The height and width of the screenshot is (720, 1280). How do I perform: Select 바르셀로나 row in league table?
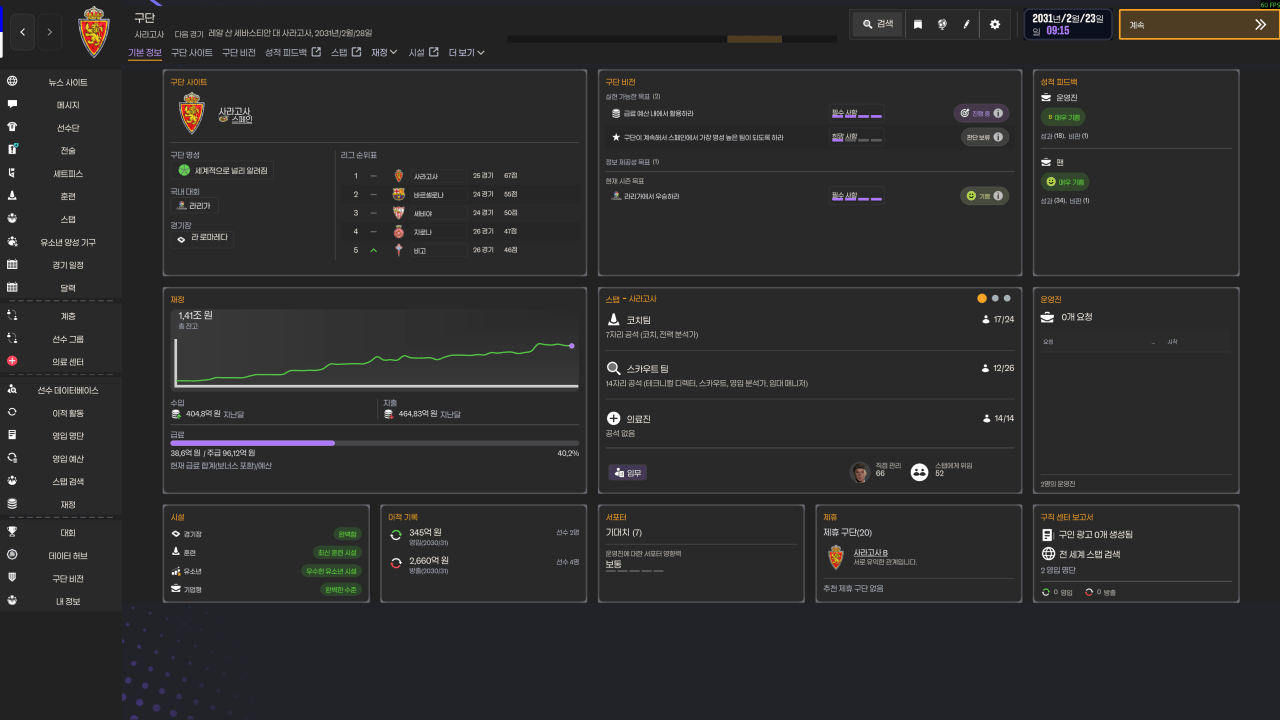pyautogui.click(x=458, y=194)
